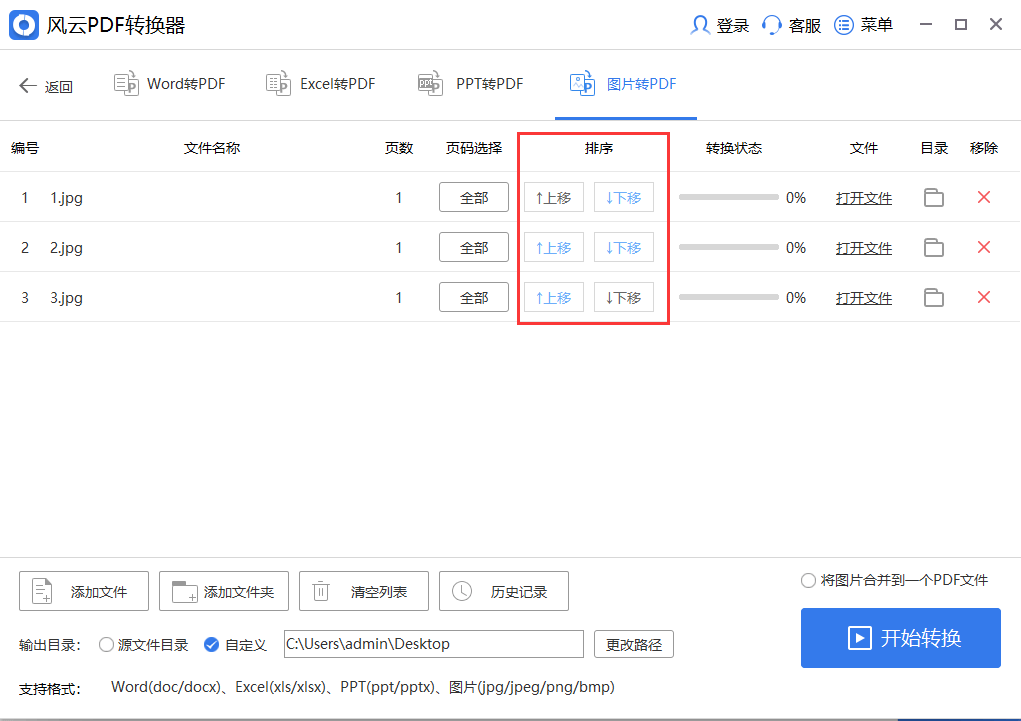Click the output path input field
Viewport: 1021px width, 721px height.
[x=433, y=645]
